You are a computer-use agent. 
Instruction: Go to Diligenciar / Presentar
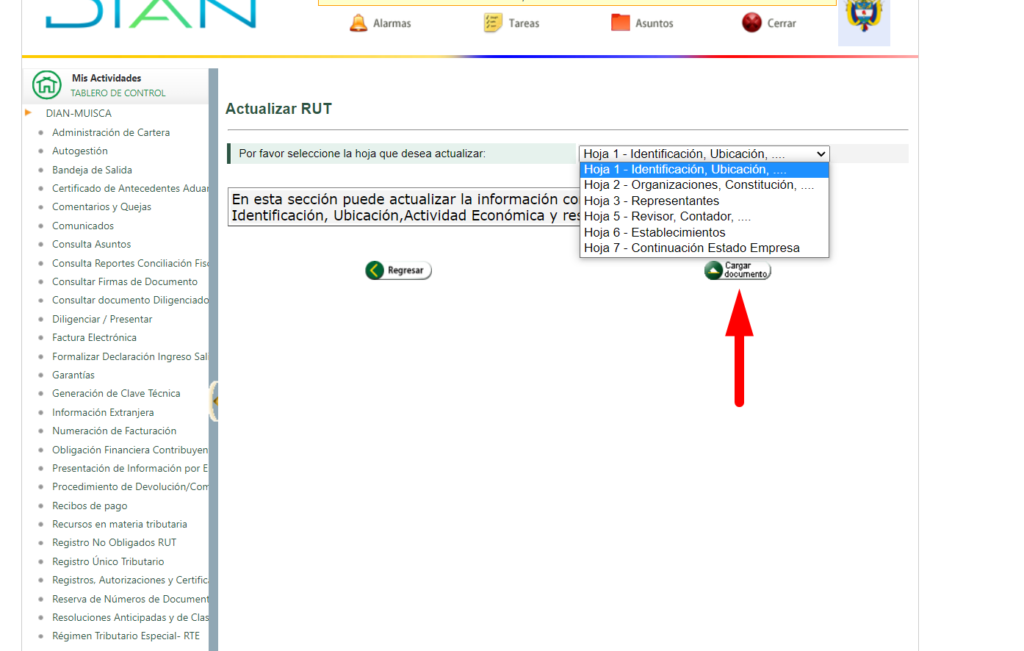(x=102, y=319)
